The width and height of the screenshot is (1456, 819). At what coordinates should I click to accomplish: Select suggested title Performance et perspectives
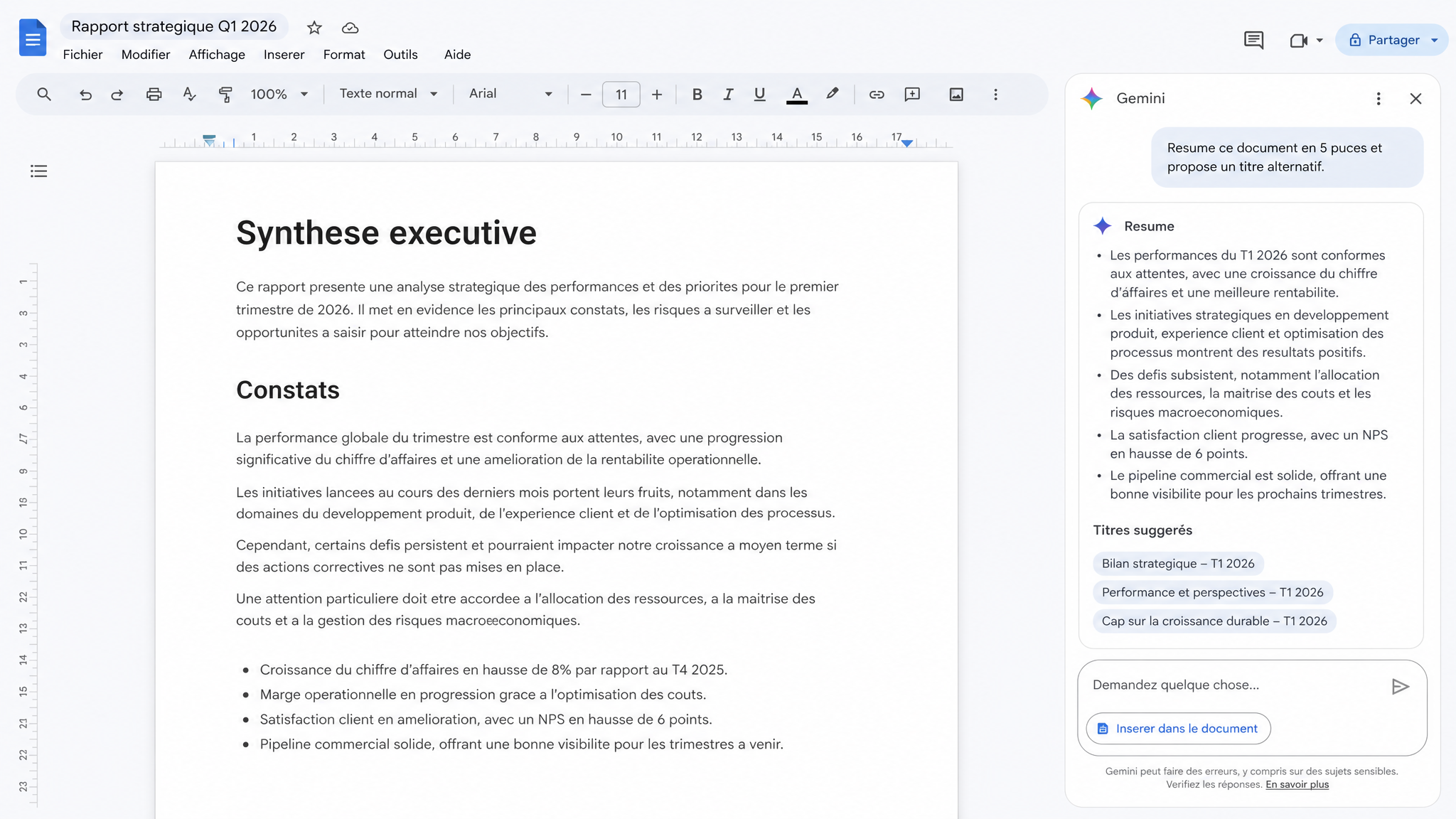[x=1212, y=592]
